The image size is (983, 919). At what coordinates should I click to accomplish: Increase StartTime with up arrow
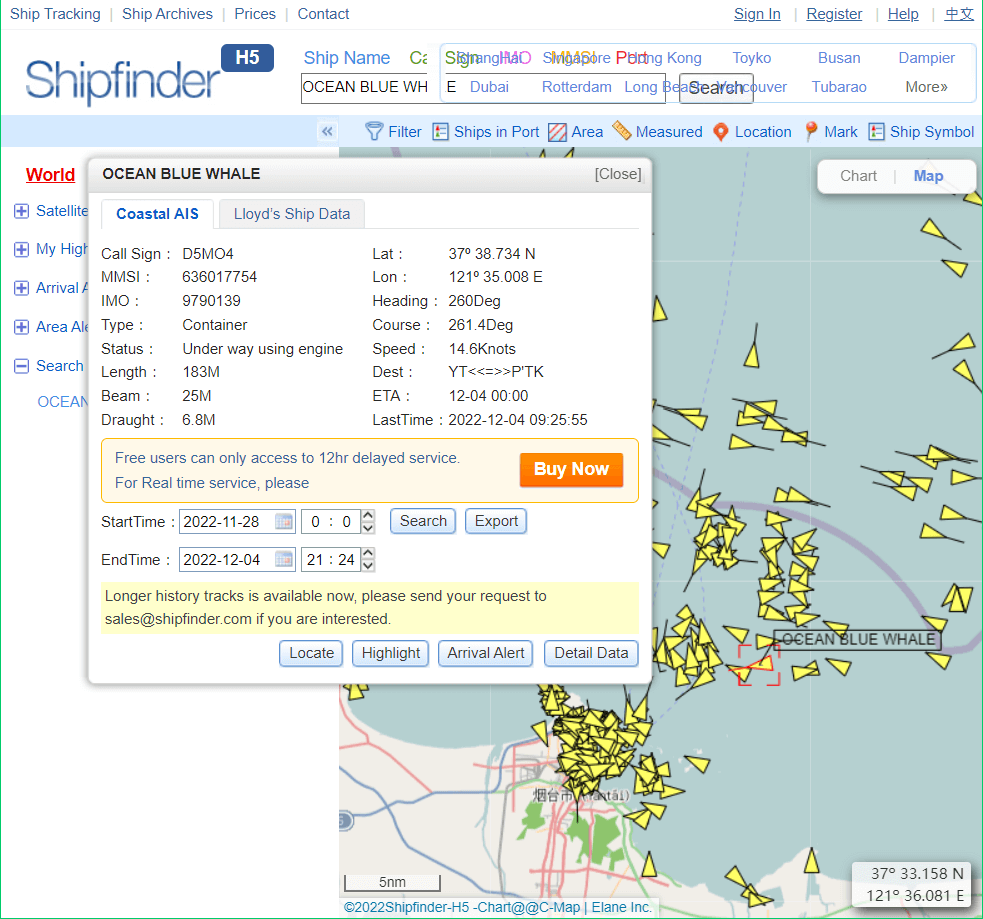[368, 515]
